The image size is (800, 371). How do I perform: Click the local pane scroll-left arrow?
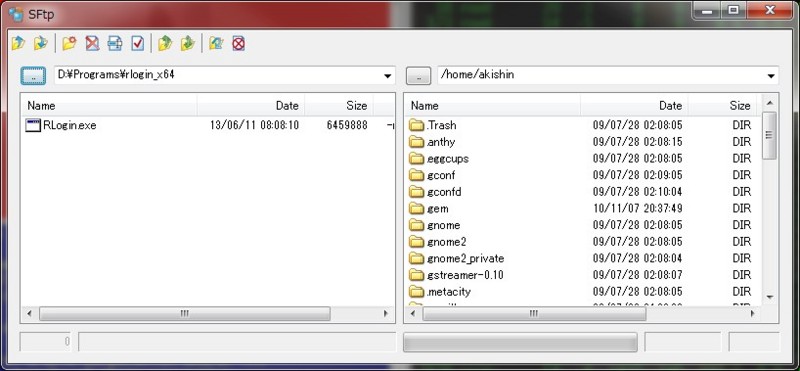29,313
